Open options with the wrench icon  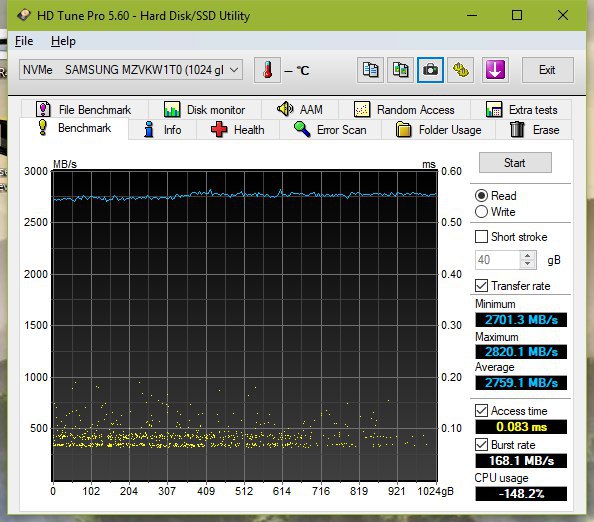460,70
